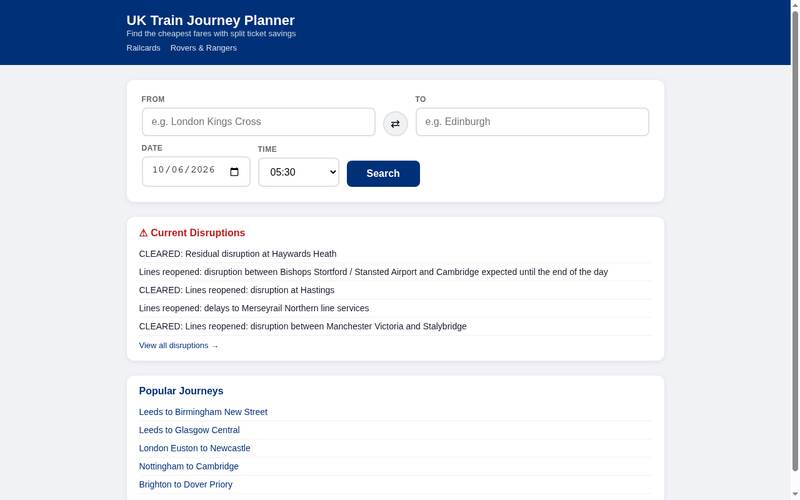Image resolution: width=800 pixels, height=500 pixels.
Task: Open Rovers & Rangers in the header
Action: 204,48
